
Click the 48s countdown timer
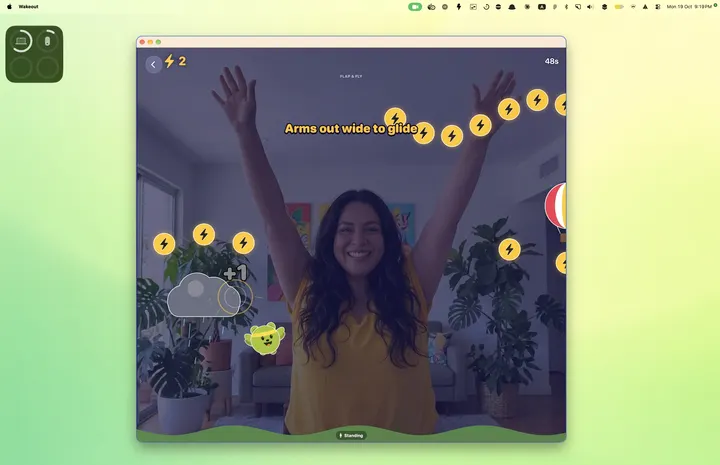[x=551, y=61]
